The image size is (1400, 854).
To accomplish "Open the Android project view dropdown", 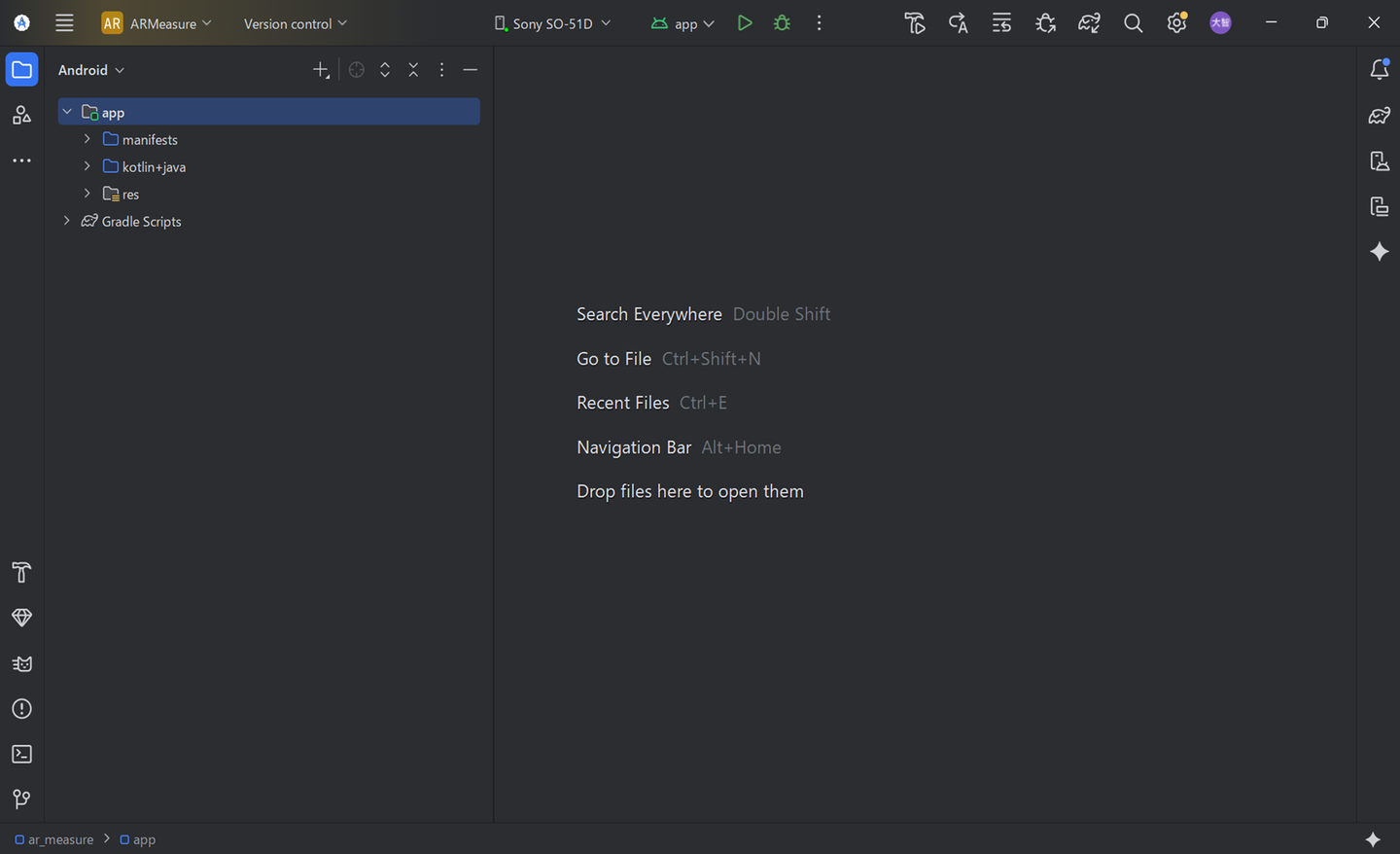I will (x=91, y=70).
